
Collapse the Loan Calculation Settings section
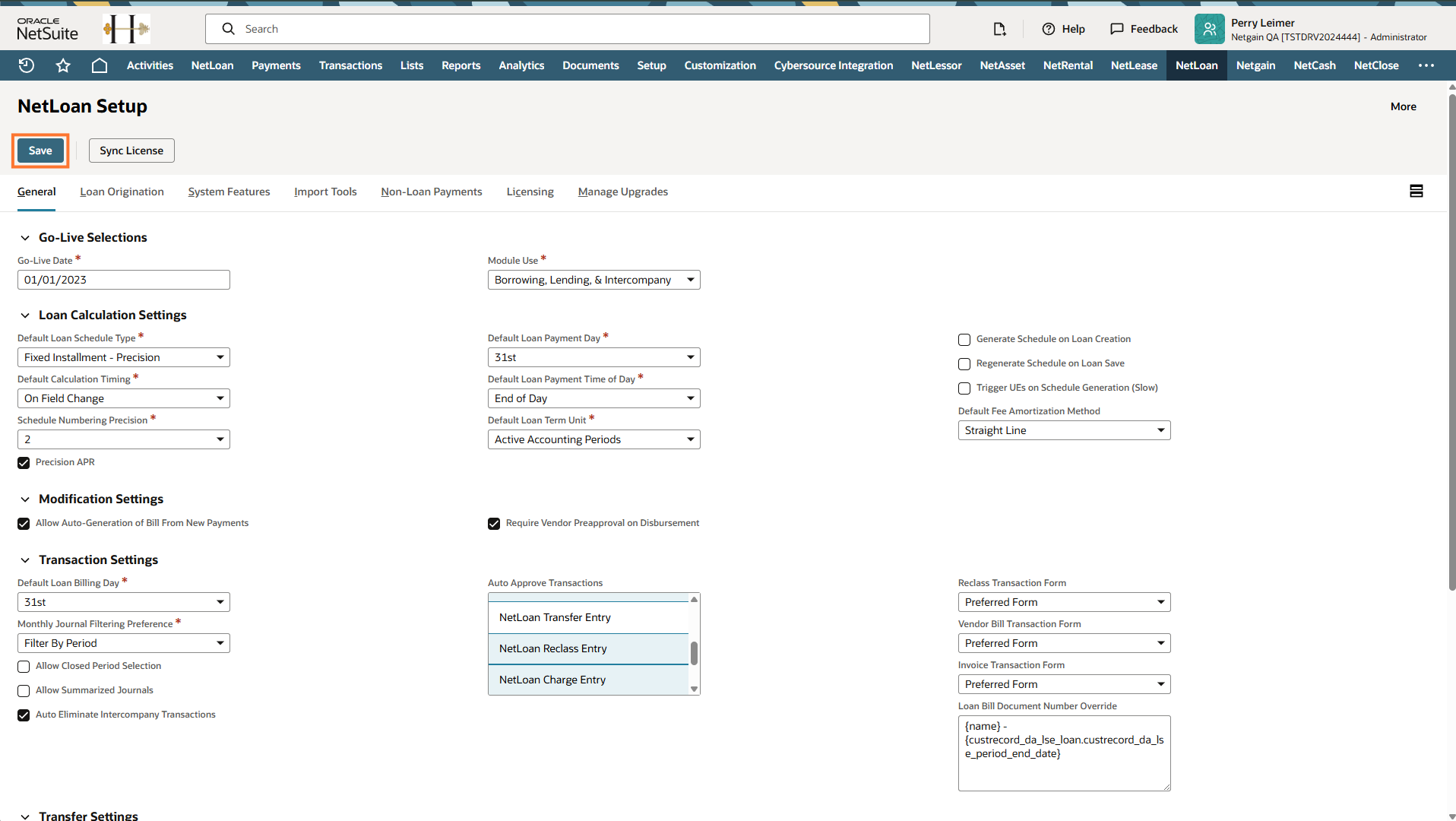coord(25,315)
